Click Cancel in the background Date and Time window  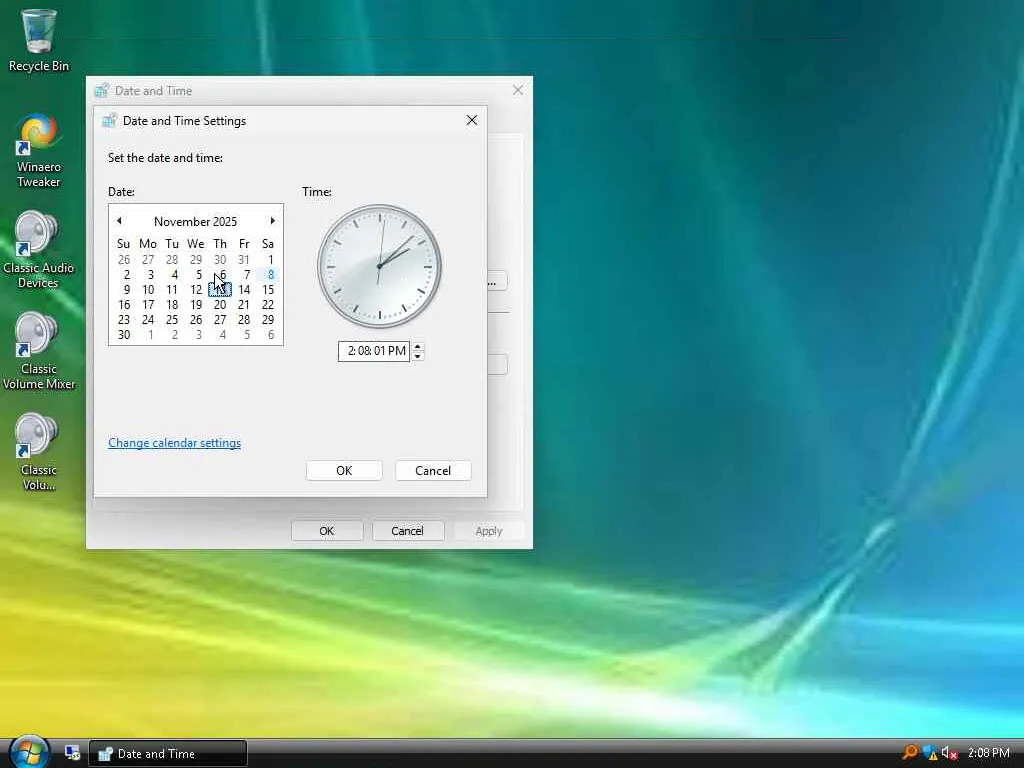[408, 531]
